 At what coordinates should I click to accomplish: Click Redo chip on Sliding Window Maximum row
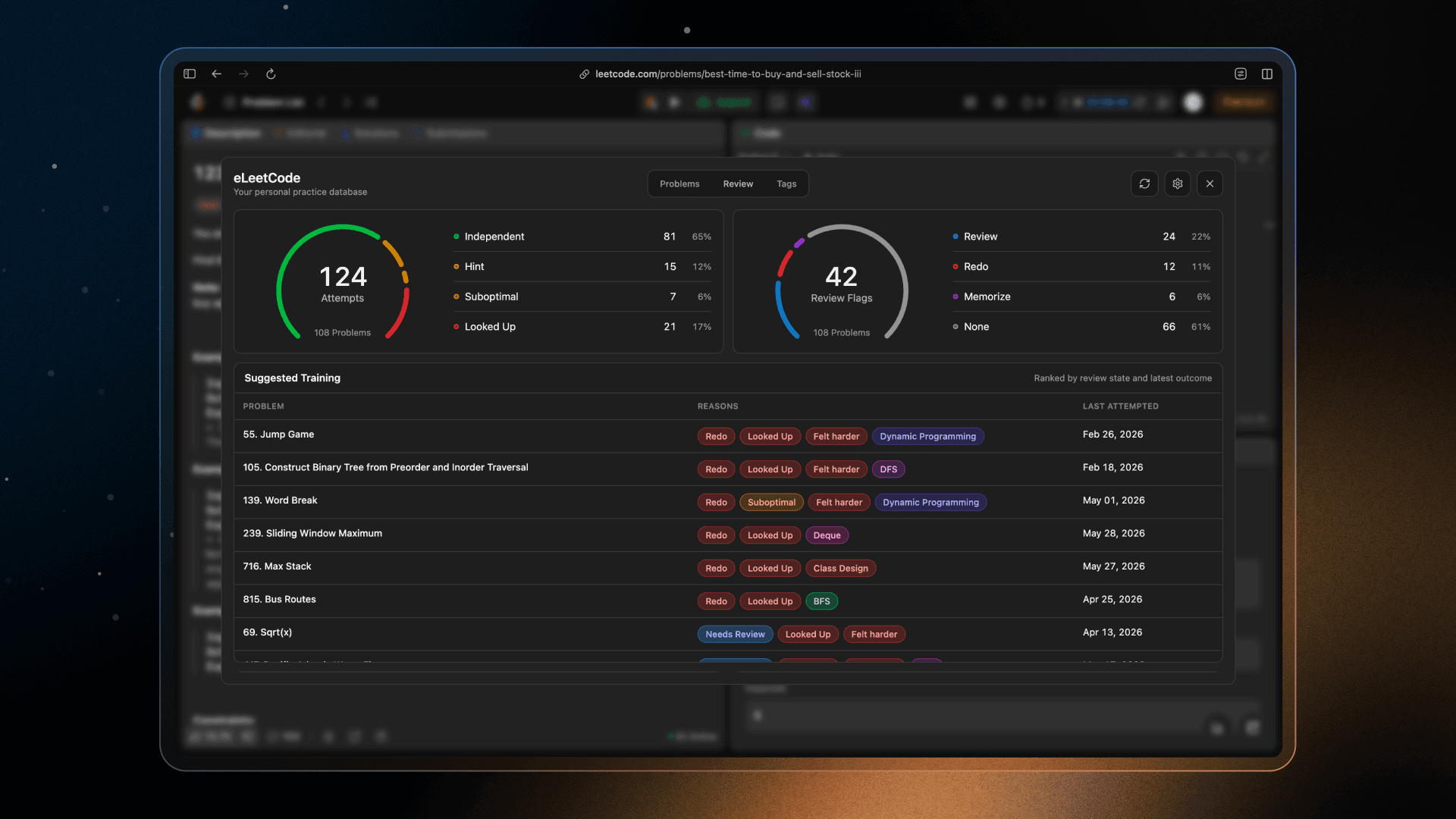(716, 535)
